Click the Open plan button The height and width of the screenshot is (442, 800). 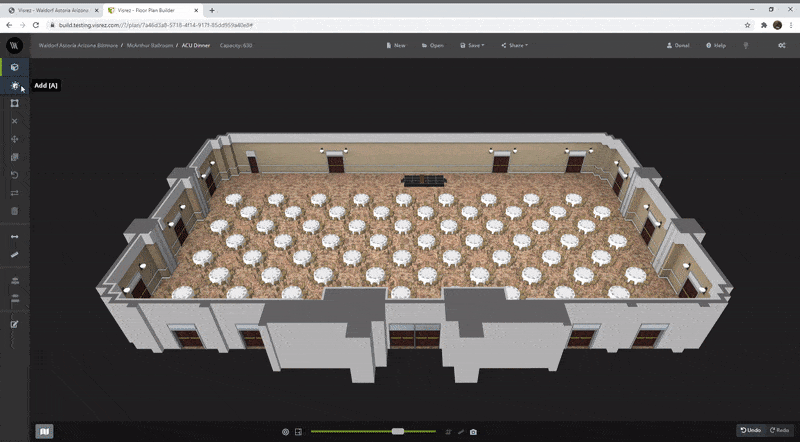tap(433, 45)
